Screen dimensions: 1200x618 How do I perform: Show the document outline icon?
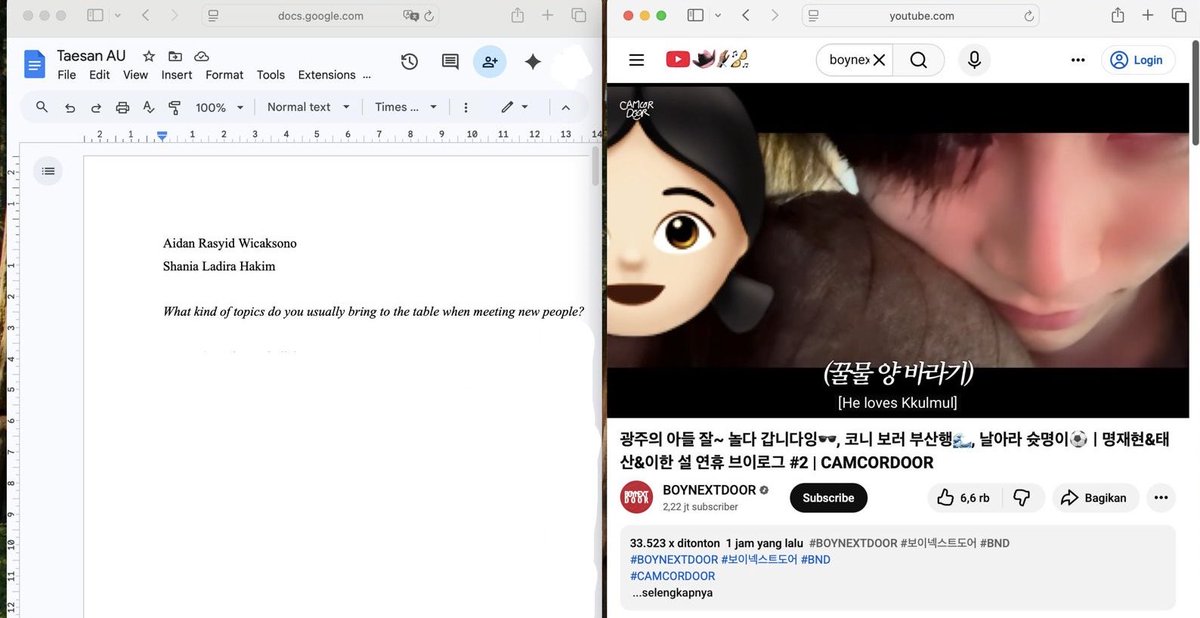[x=48, y=171]
